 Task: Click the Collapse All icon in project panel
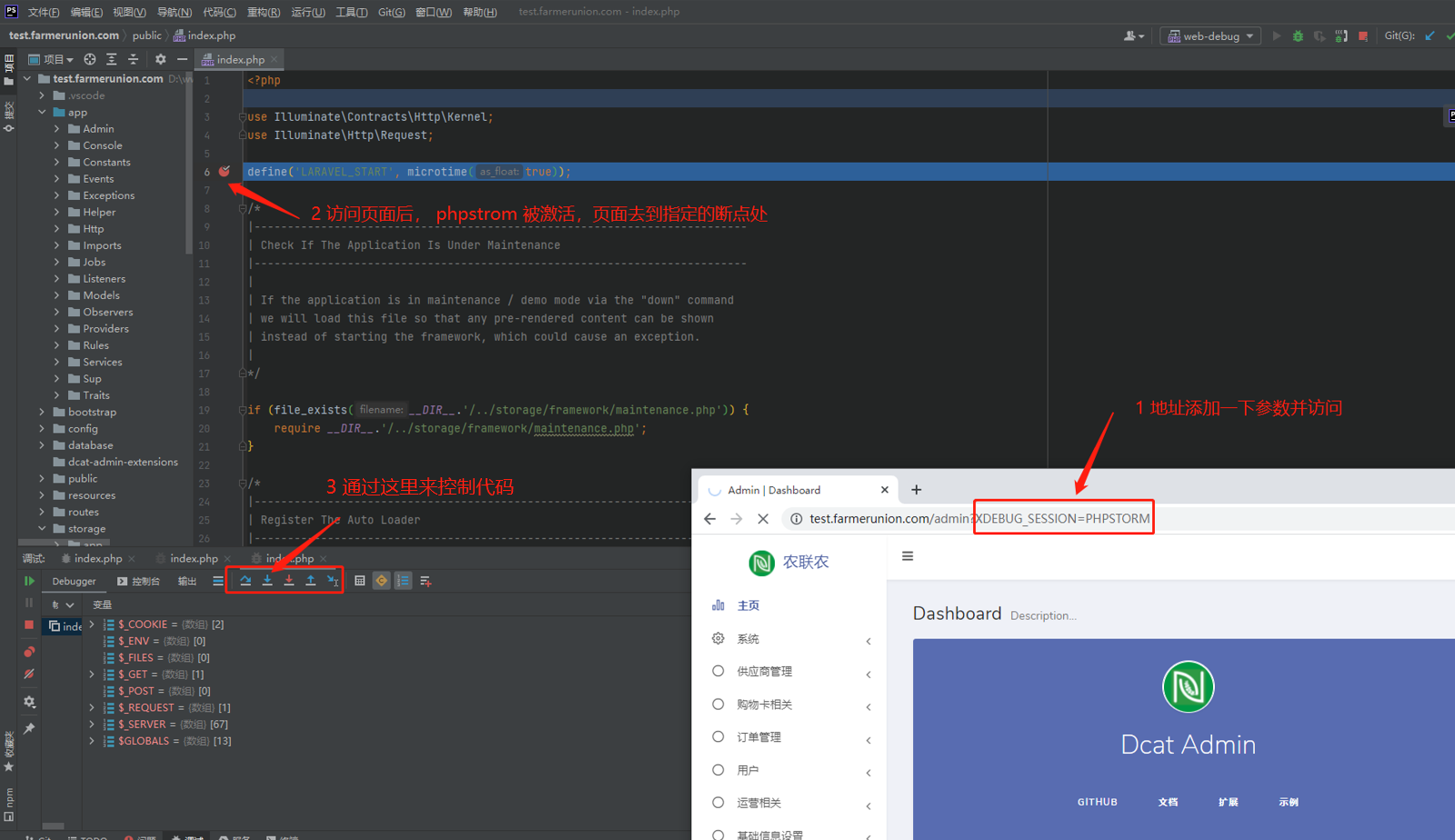coord(134,59)
